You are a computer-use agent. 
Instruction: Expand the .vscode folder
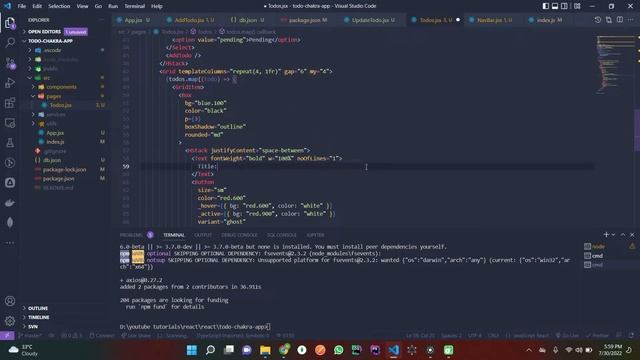tap(52, 50)
